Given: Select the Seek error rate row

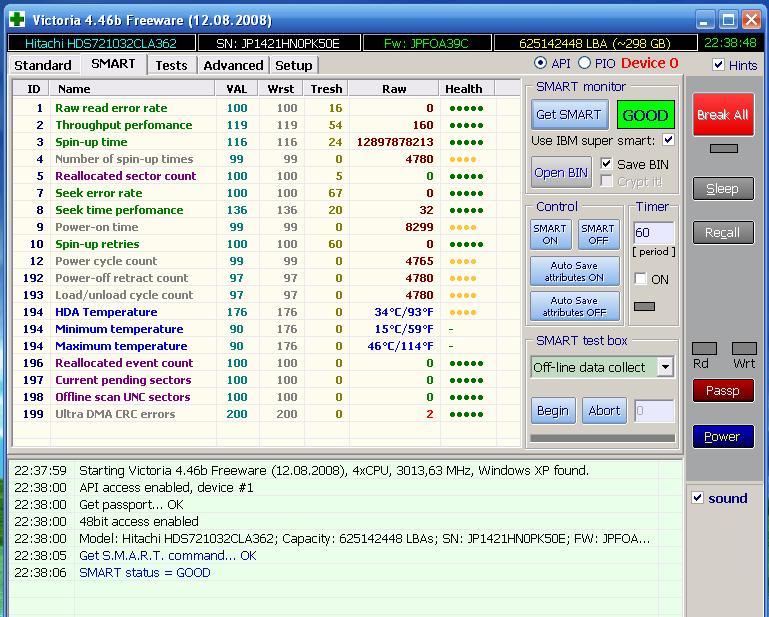Looking at the screenshot, I should click(266, 193).
